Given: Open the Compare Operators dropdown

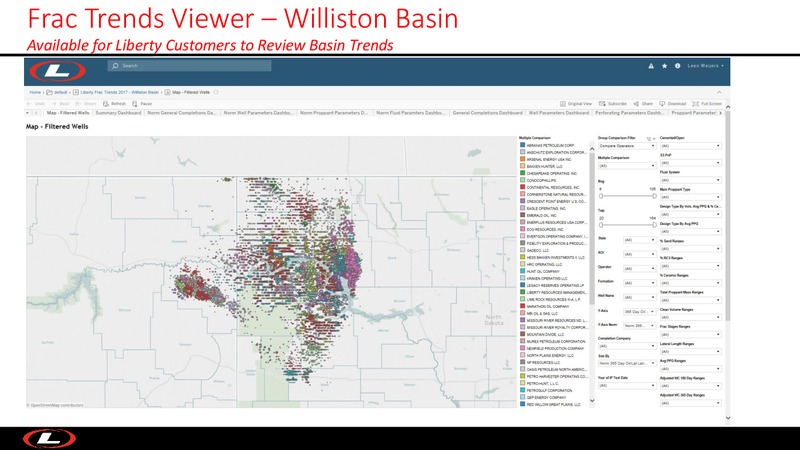Looking at the screenshot, I should point(627,146).
